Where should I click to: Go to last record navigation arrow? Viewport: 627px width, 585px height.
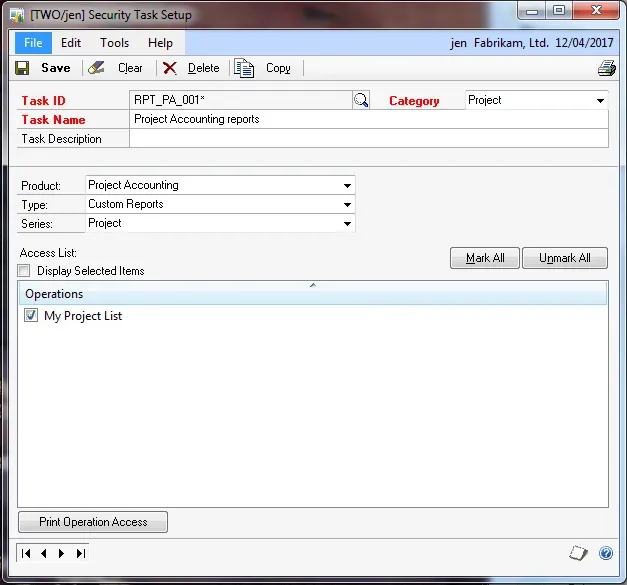click(x=81, y=553)
